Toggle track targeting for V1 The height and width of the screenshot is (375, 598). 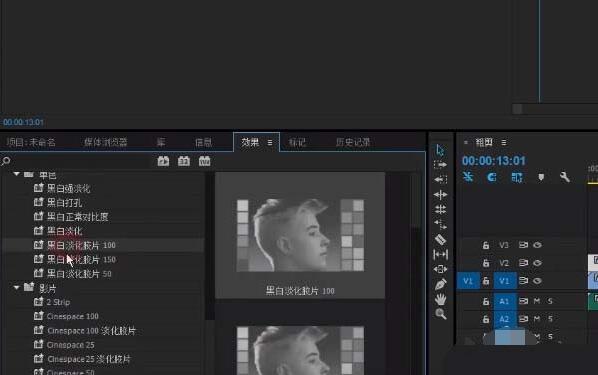[x=504, y=281]
